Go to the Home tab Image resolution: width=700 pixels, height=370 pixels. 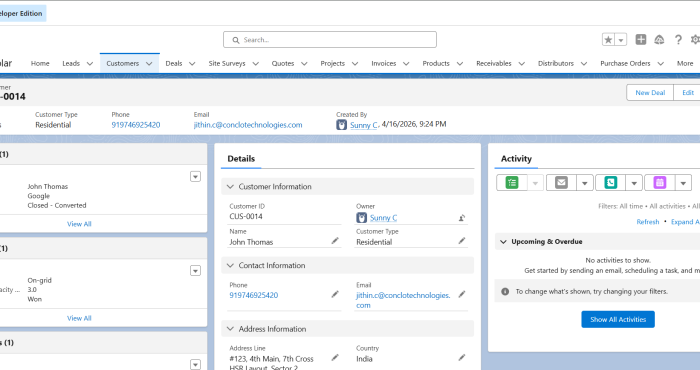point(40,63)
